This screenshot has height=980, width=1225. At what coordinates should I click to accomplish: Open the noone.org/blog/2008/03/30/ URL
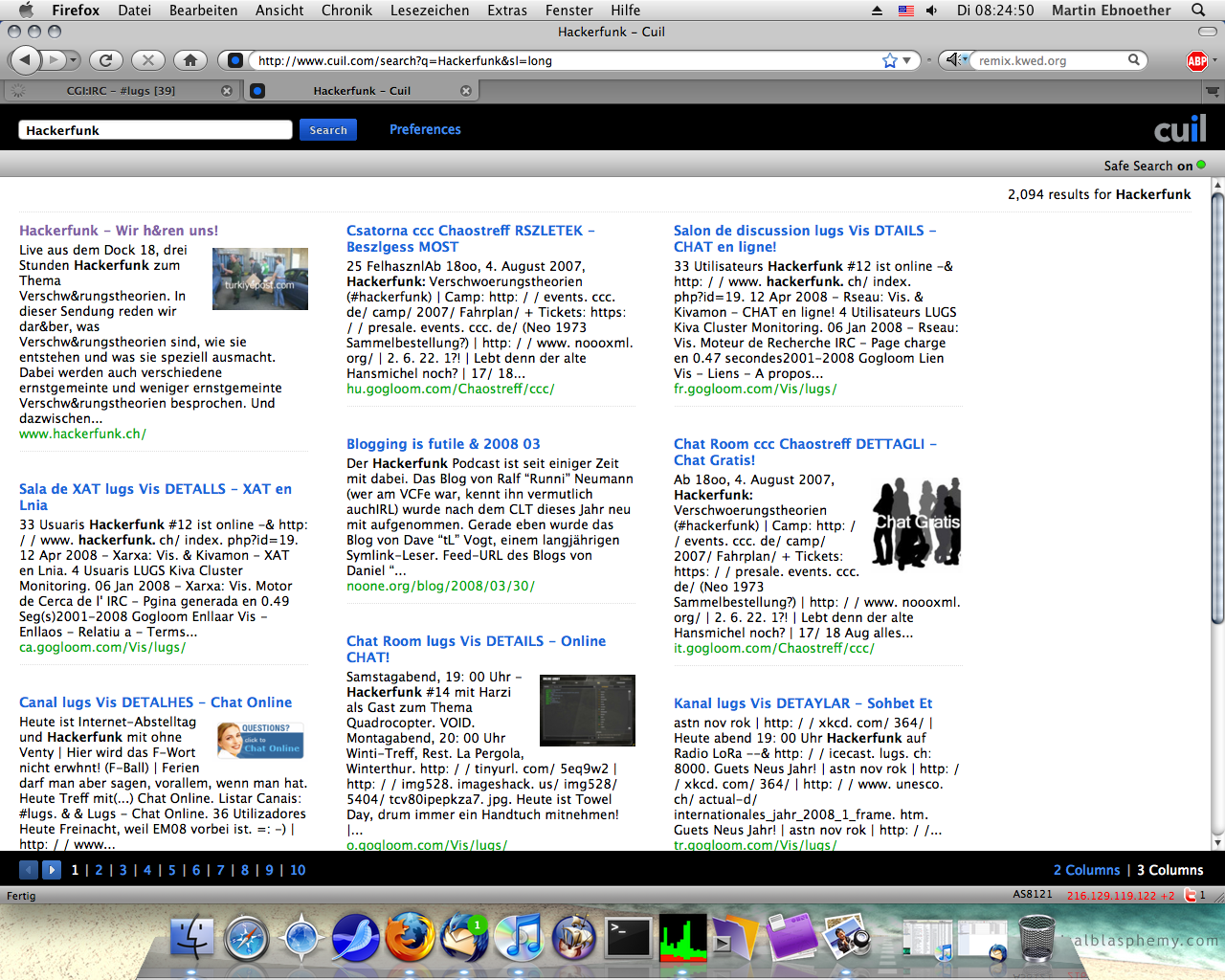pyautogui.click(x=440, y=586)
